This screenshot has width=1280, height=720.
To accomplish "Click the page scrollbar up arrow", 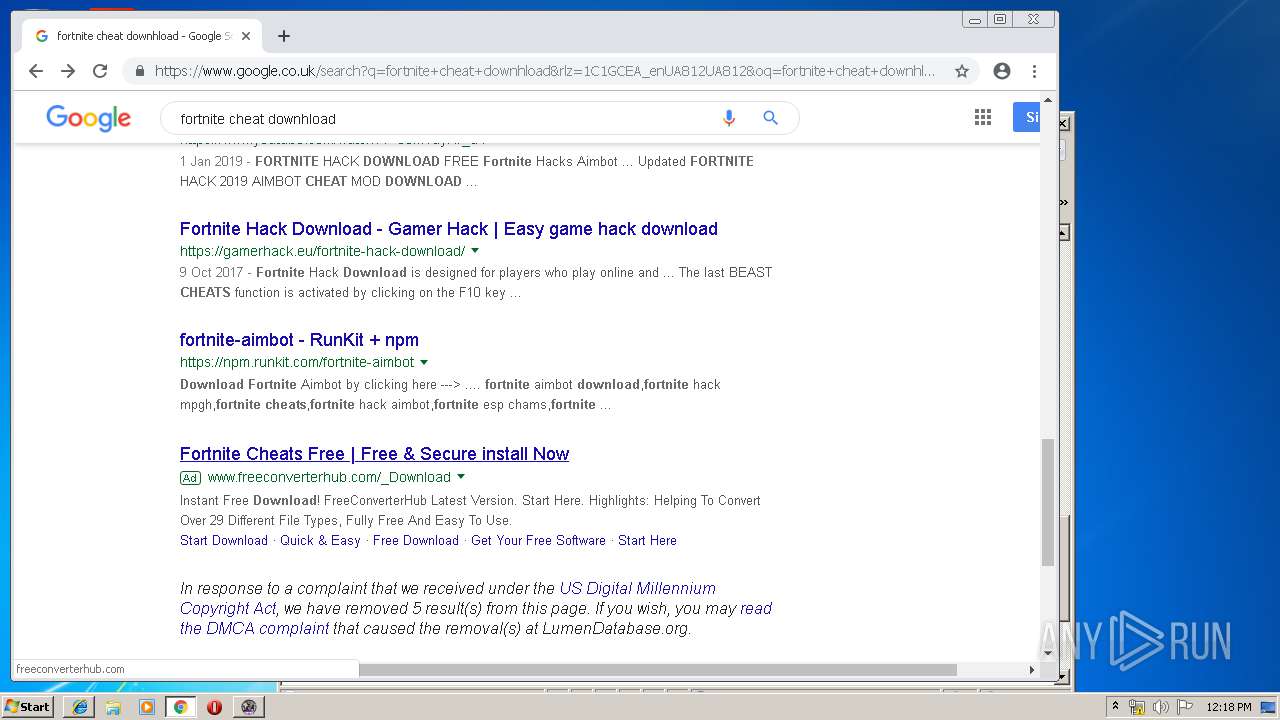I will coord(1048,100).
